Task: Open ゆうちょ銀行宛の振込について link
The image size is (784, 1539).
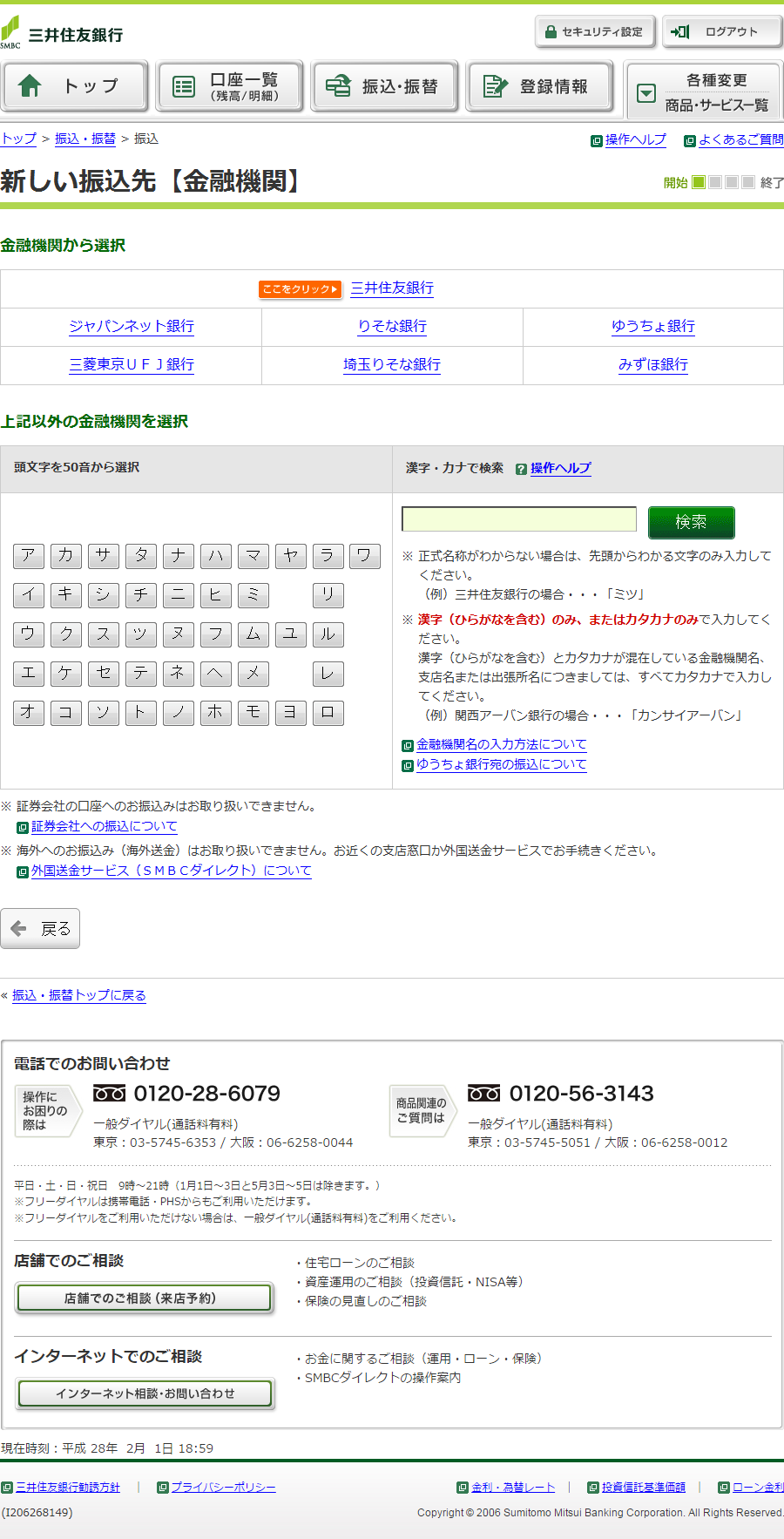Action: tap(502, 765)
